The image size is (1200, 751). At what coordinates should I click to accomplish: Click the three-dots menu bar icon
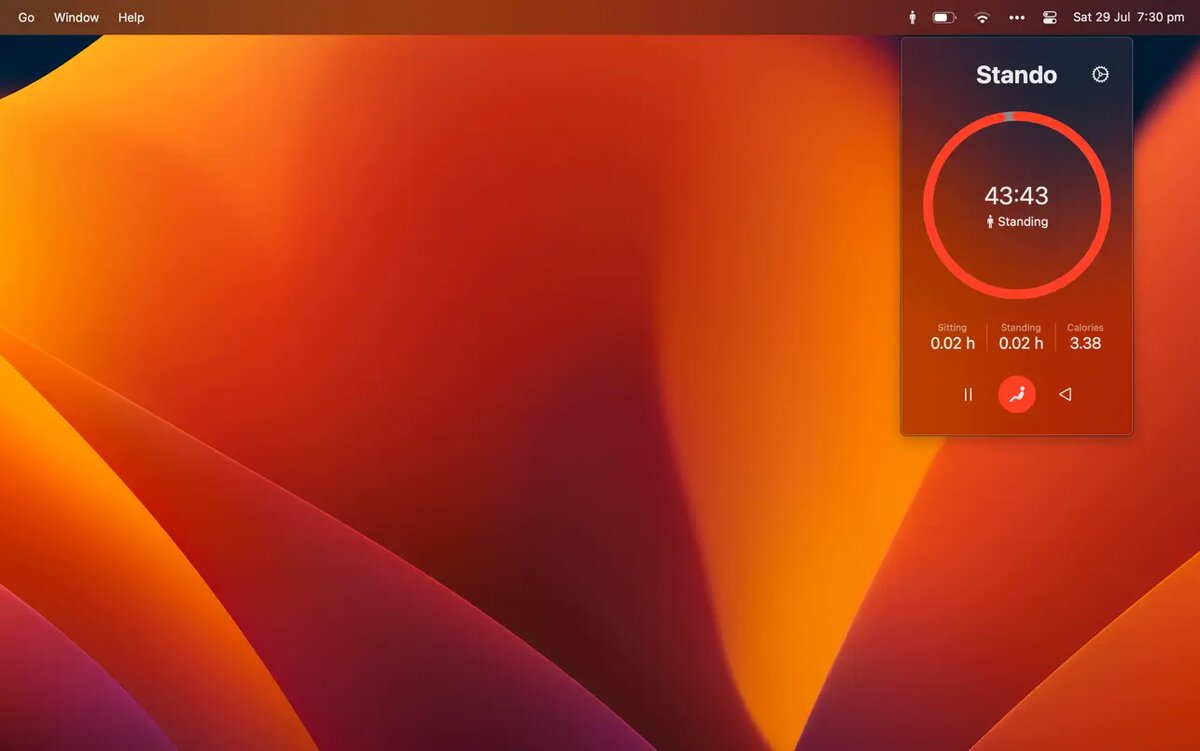[1017, 17]
